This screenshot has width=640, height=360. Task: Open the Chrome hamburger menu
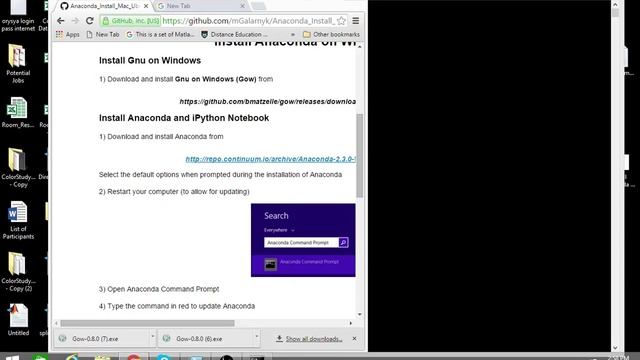356,21
